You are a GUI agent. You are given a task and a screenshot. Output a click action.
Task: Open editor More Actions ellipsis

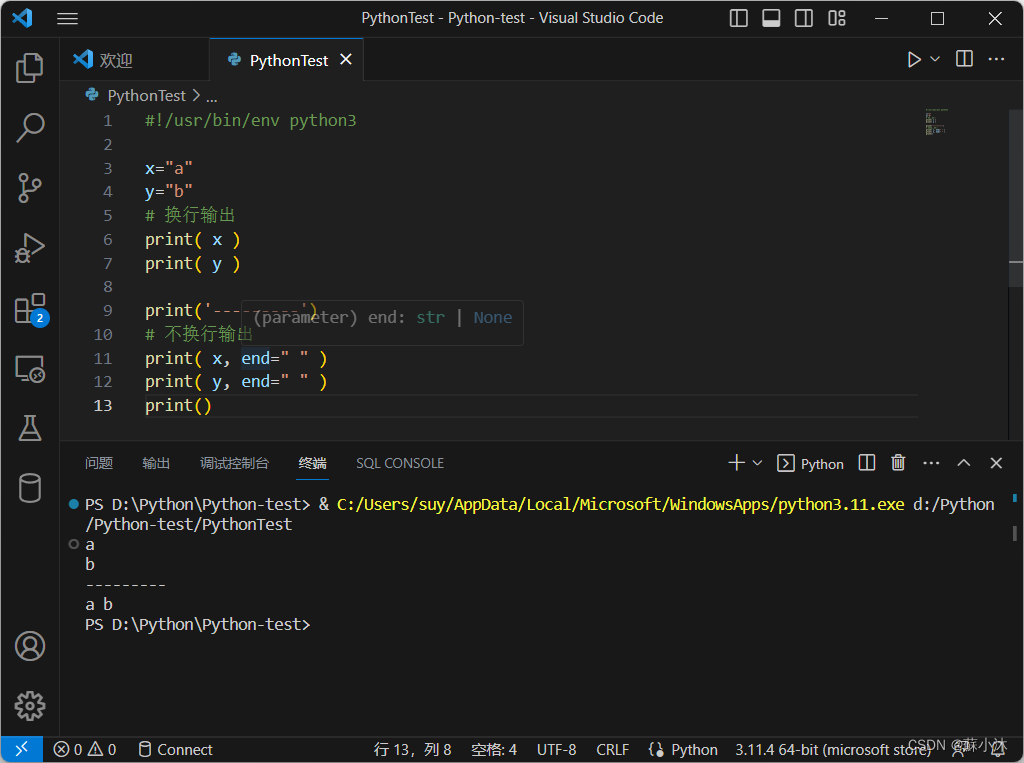[x=996, y=59]
